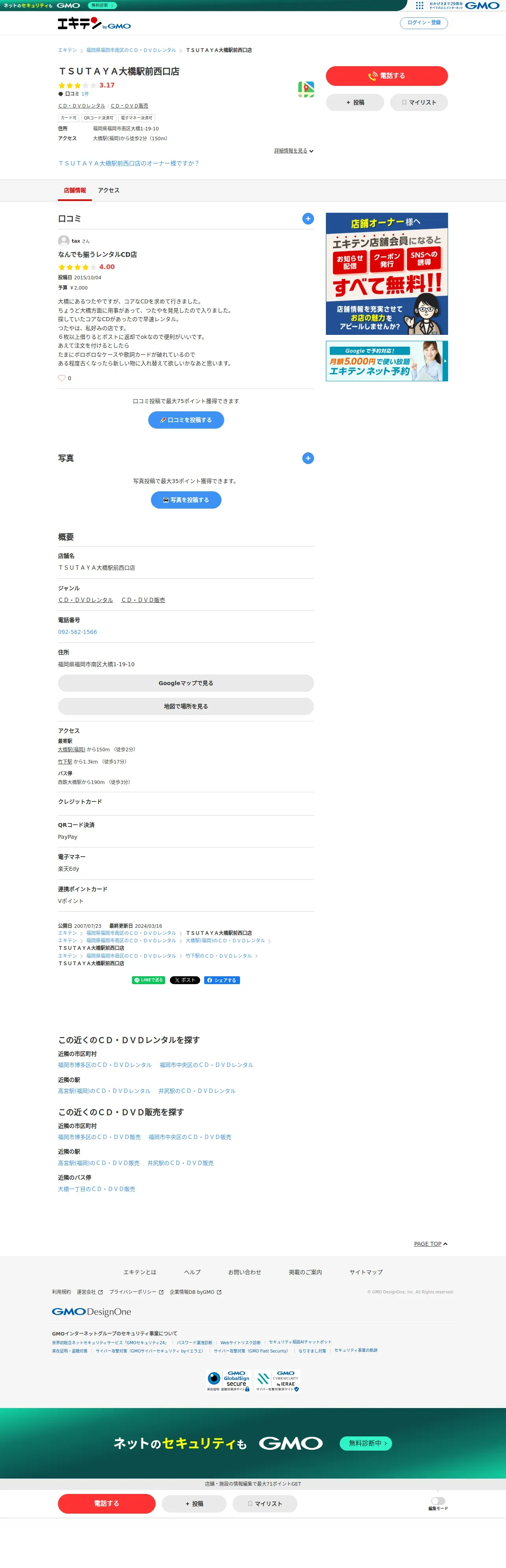The height and width of the screenshot is (1568, 506).
Task: Open プライバシーポリシー footer link
Action: tap(136, 1292)
